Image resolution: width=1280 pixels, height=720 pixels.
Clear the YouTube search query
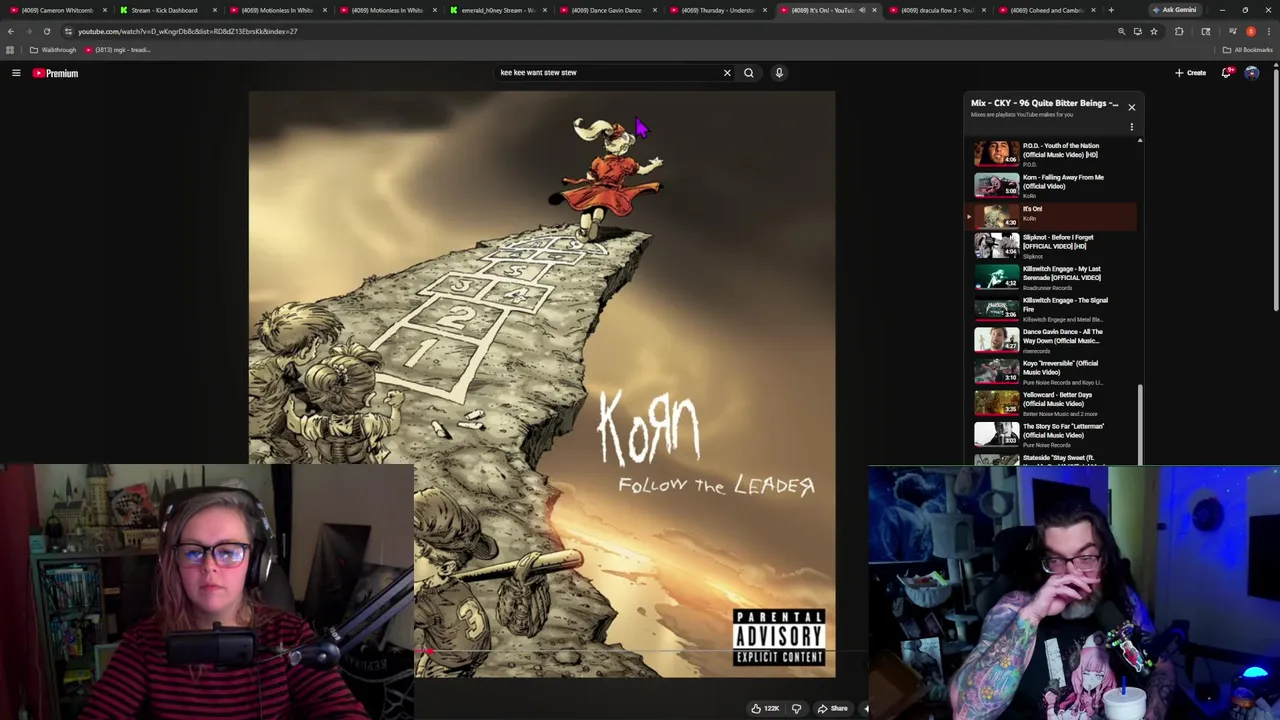click(x=727, y=73)
